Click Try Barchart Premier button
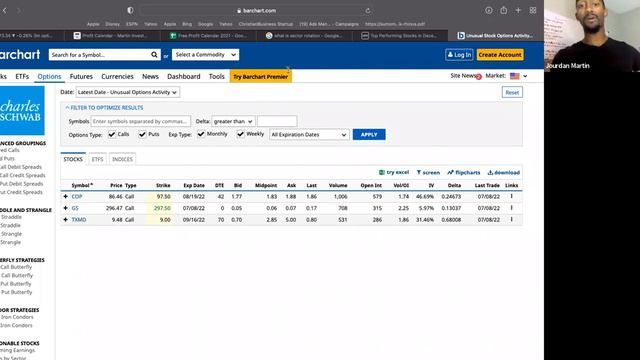This screenshot has width=640, height=360. [x=260, y=76]
